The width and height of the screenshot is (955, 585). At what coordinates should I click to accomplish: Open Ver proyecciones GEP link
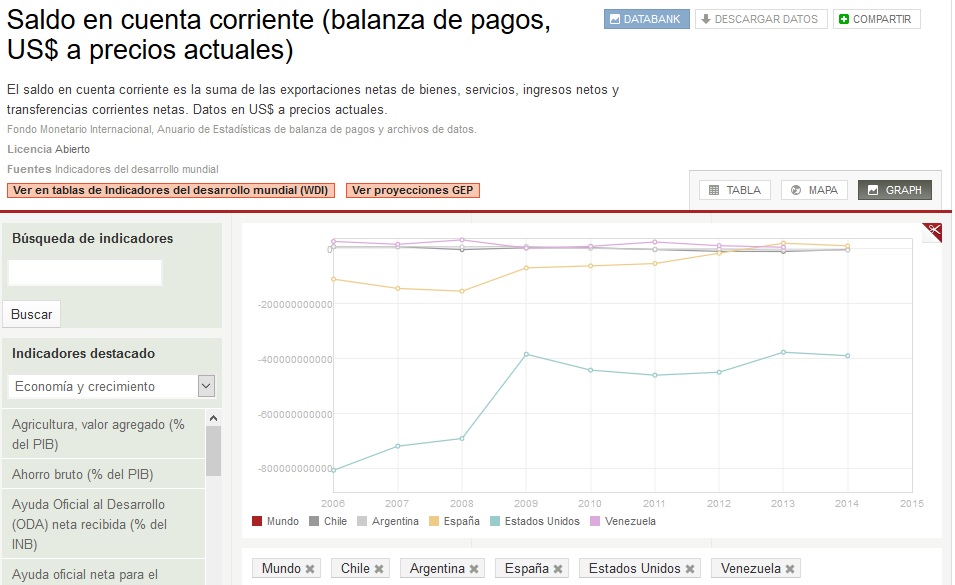(x=413, y=190)
